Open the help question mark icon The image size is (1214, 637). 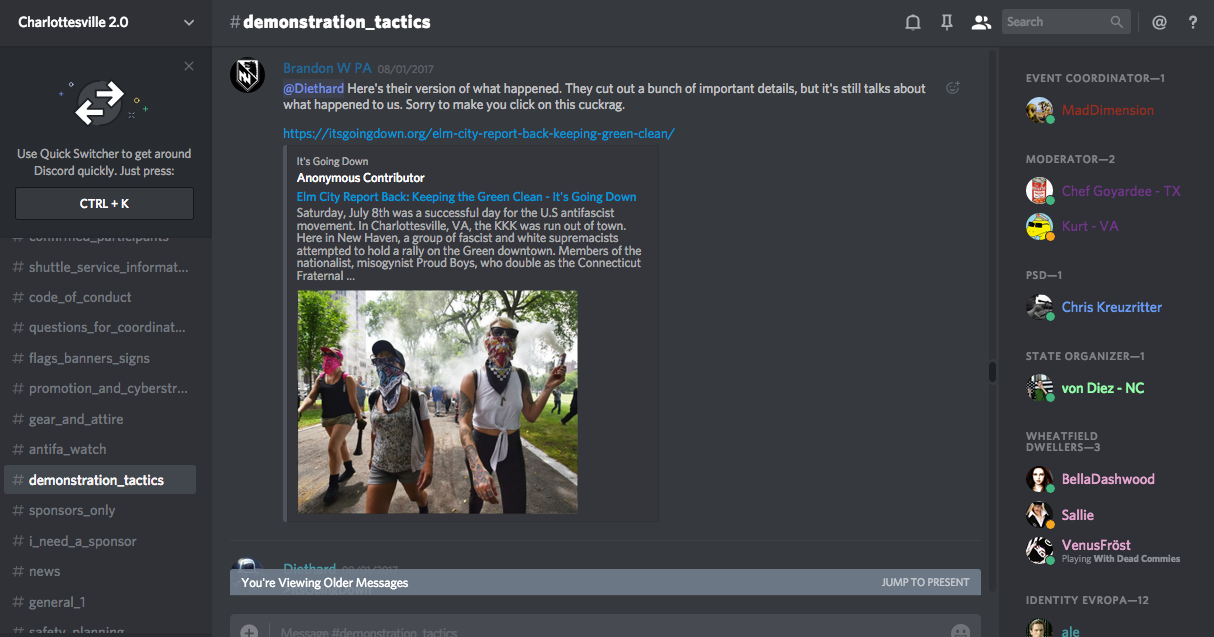1193,22
